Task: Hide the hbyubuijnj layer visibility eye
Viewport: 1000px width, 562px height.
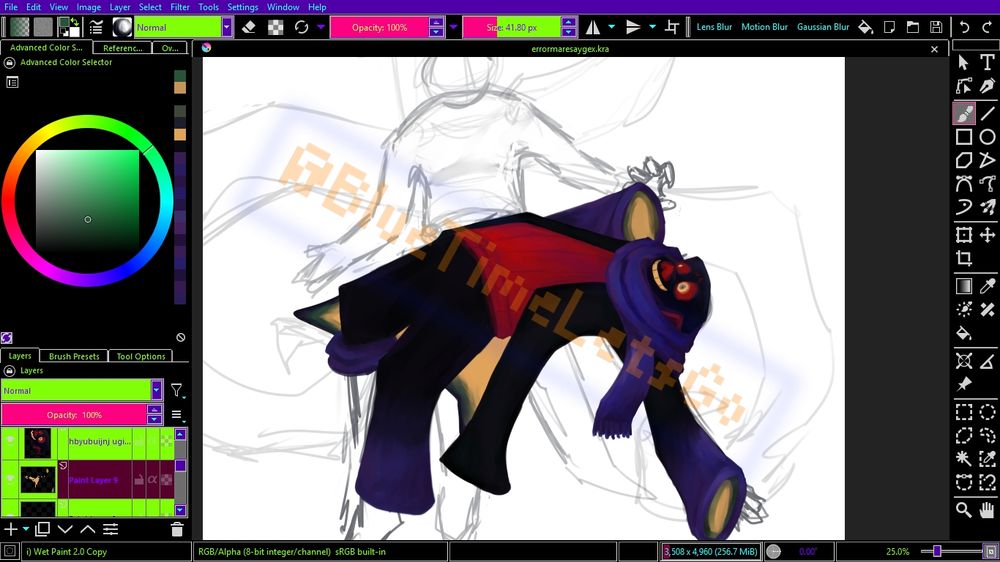Action: (10, 441)
